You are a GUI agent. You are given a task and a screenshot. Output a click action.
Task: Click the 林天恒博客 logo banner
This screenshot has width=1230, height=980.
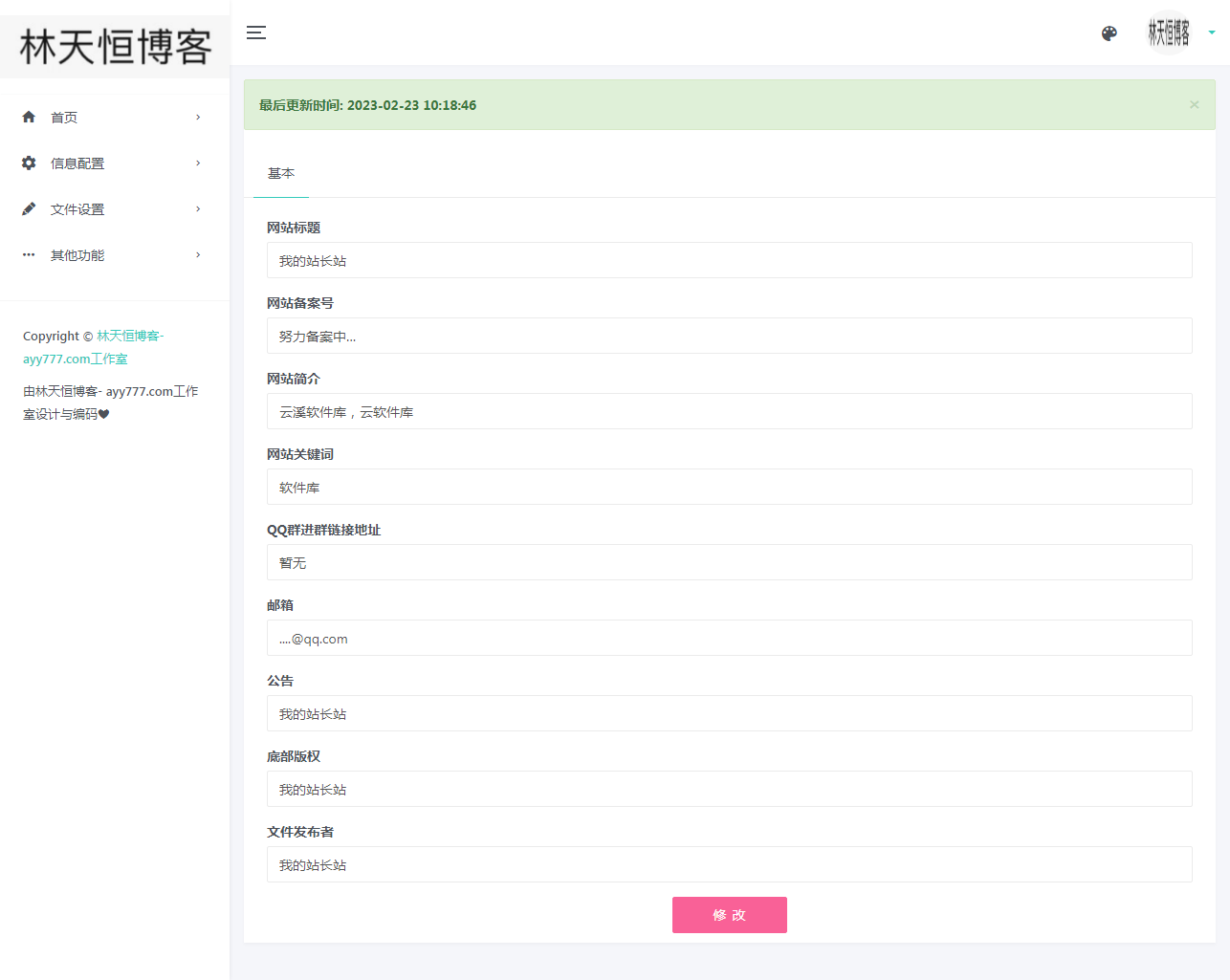pyautogui.click(x=114, y=45)
